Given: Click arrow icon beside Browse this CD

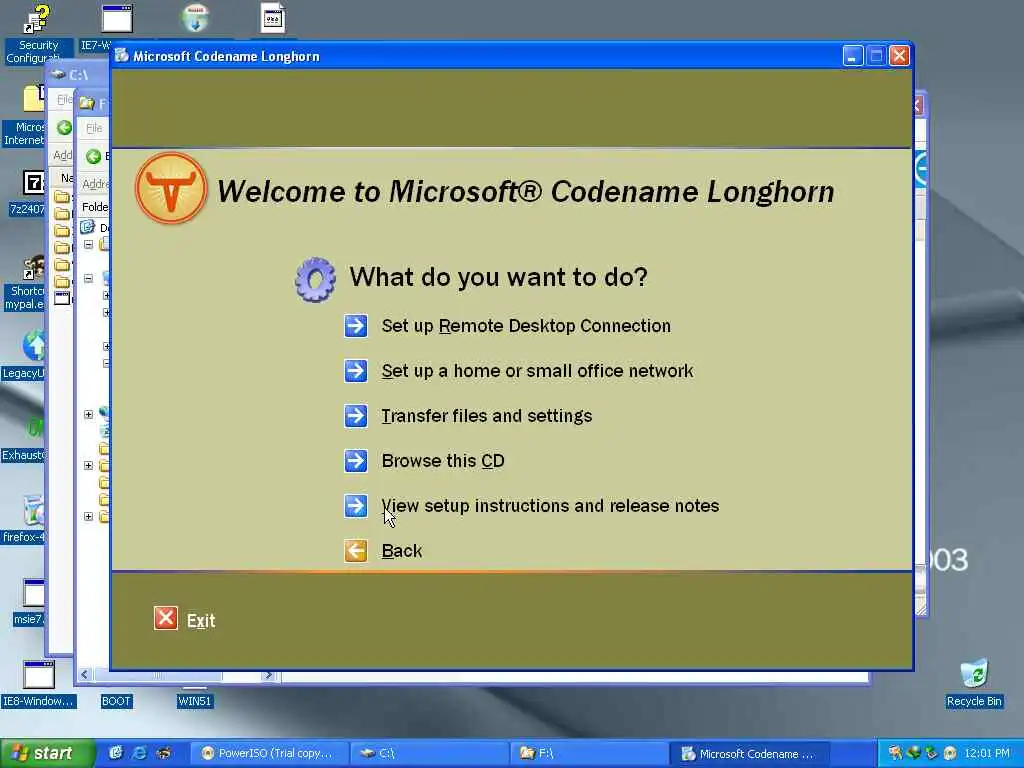Looking at the screenshot, I should (x=356, y=460).
